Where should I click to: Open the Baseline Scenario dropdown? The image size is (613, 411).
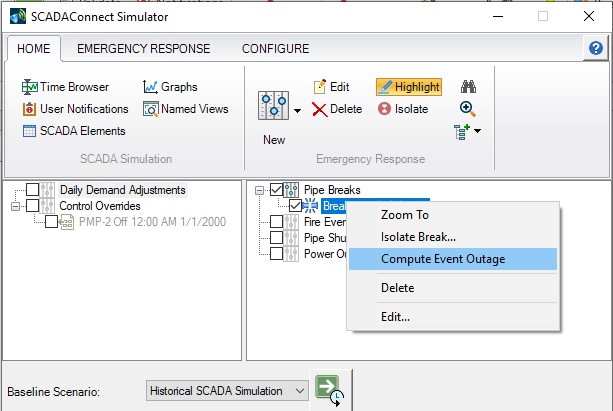(227, 390)
